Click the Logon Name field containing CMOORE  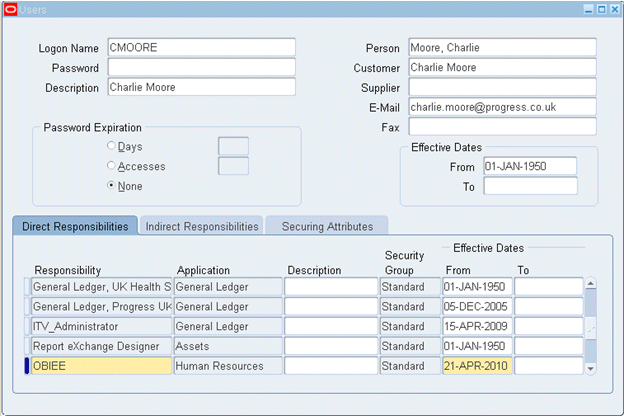coord(202,47)
